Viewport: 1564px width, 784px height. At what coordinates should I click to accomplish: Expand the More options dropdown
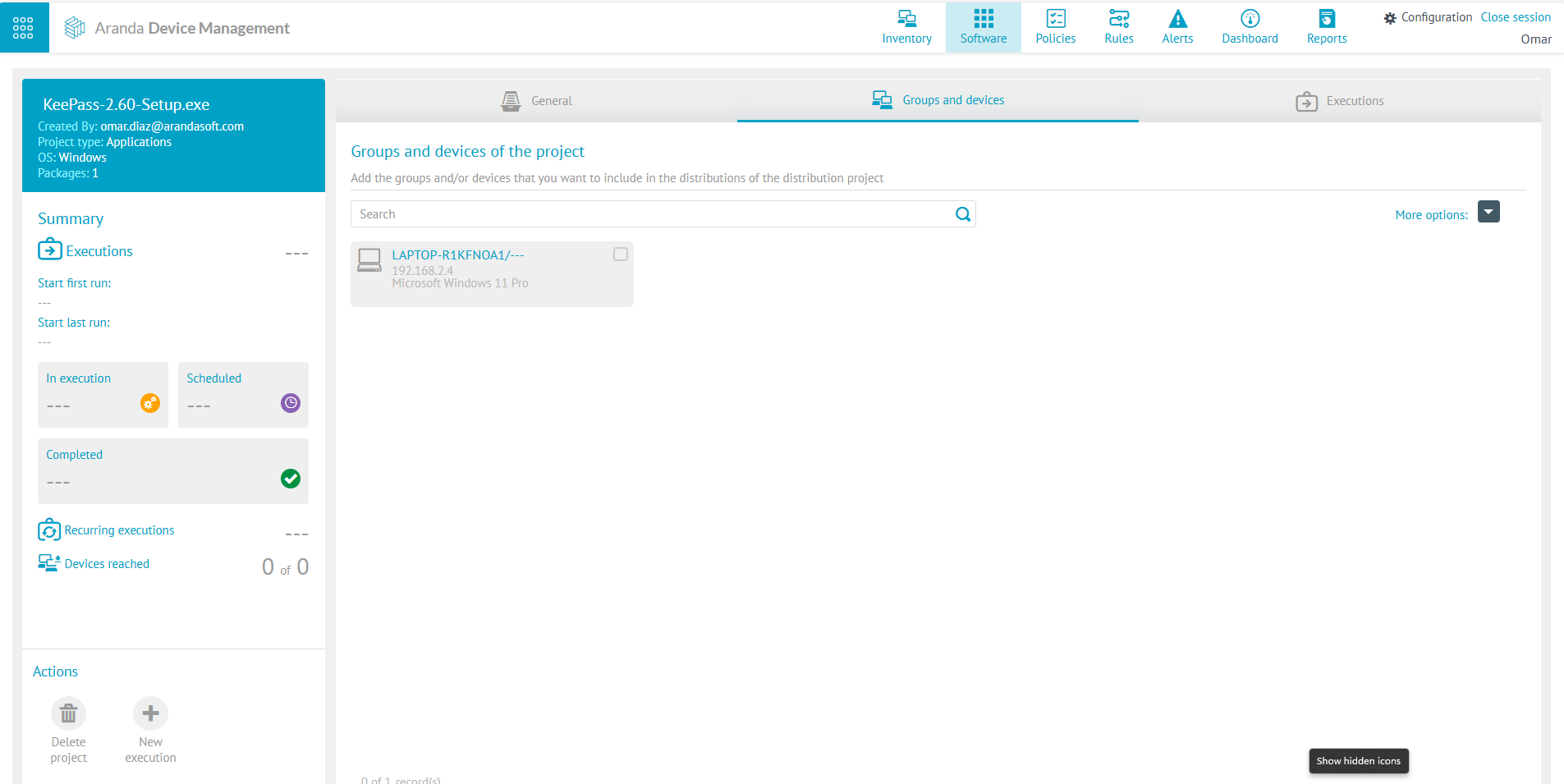click(x=1488, y=212)
